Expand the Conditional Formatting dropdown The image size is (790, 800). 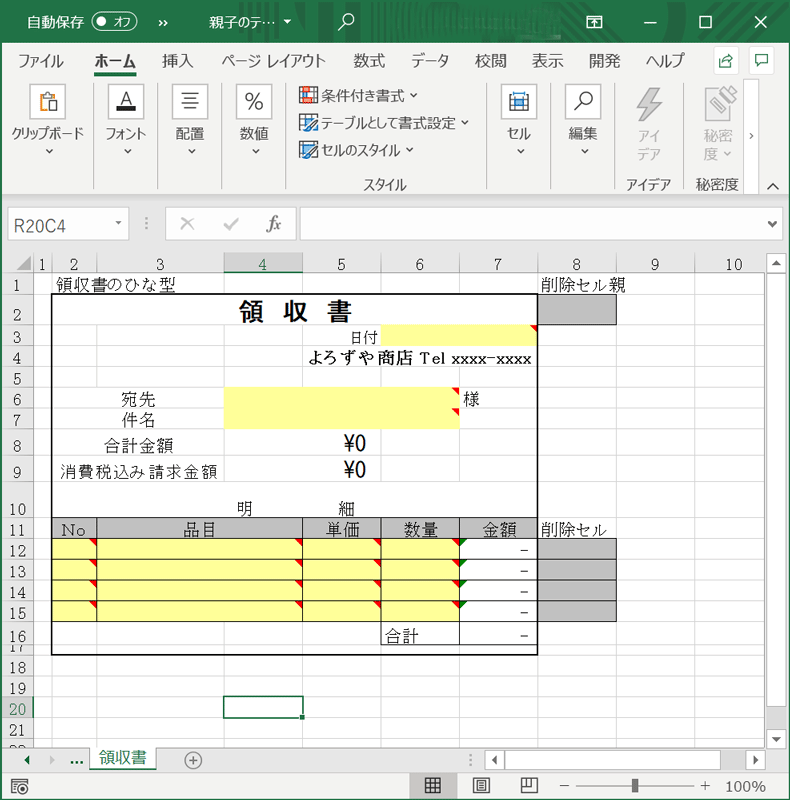coord(359,96)
